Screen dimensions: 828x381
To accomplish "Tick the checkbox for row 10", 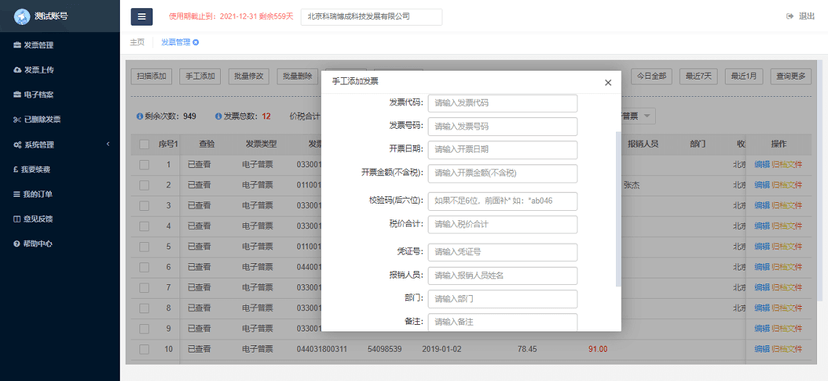I will 144,349.
